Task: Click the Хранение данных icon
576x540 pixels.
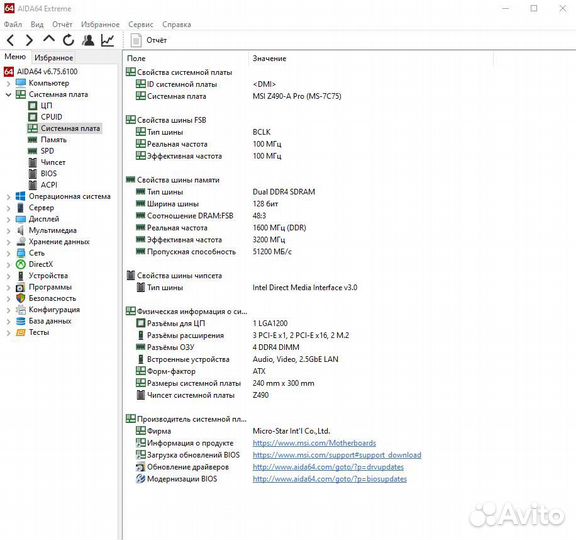Action: [x=21, y=242]
